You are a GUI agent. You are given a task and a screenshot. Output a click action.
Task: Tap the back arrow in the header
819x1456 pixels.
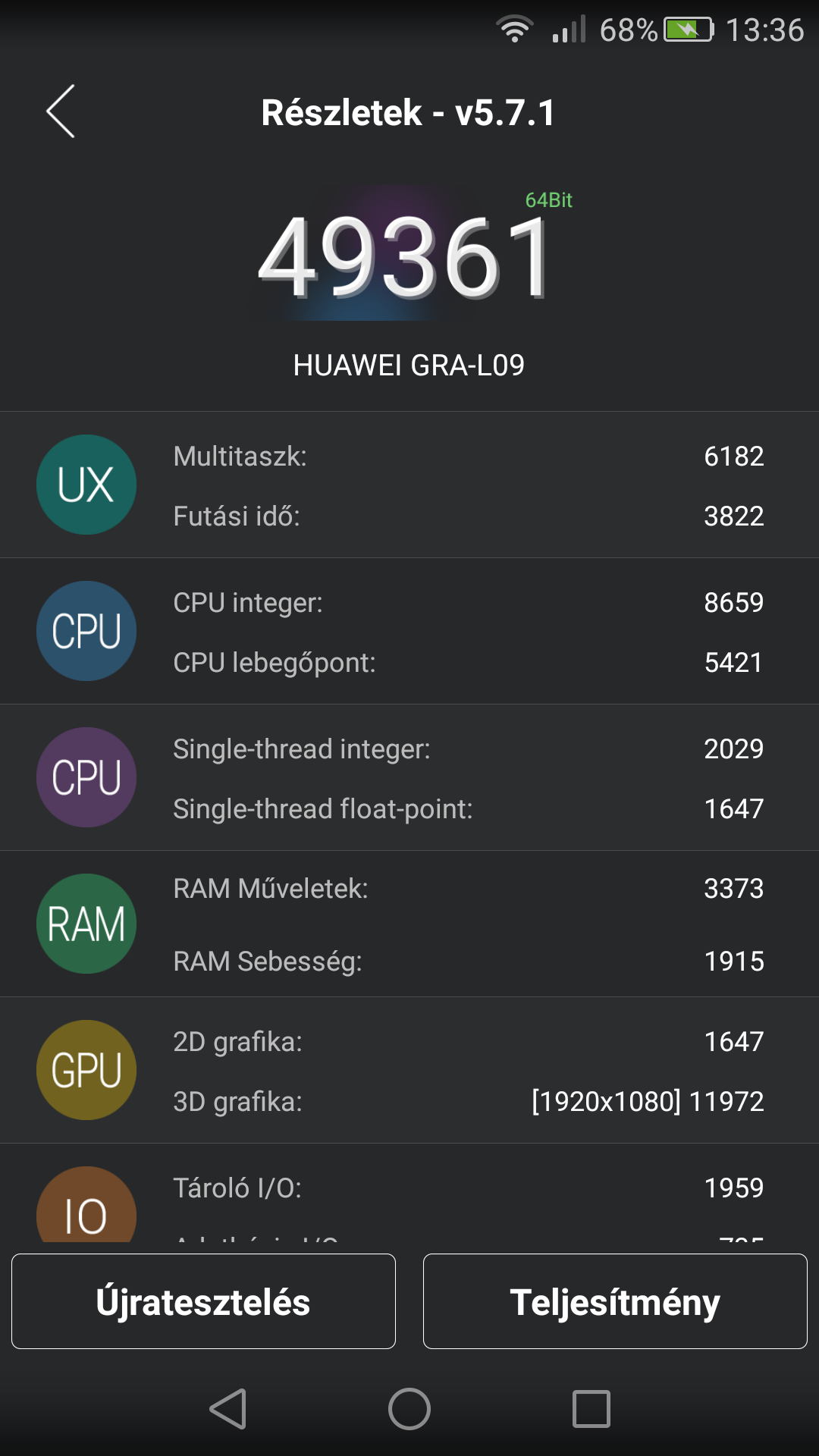[61, 111]
